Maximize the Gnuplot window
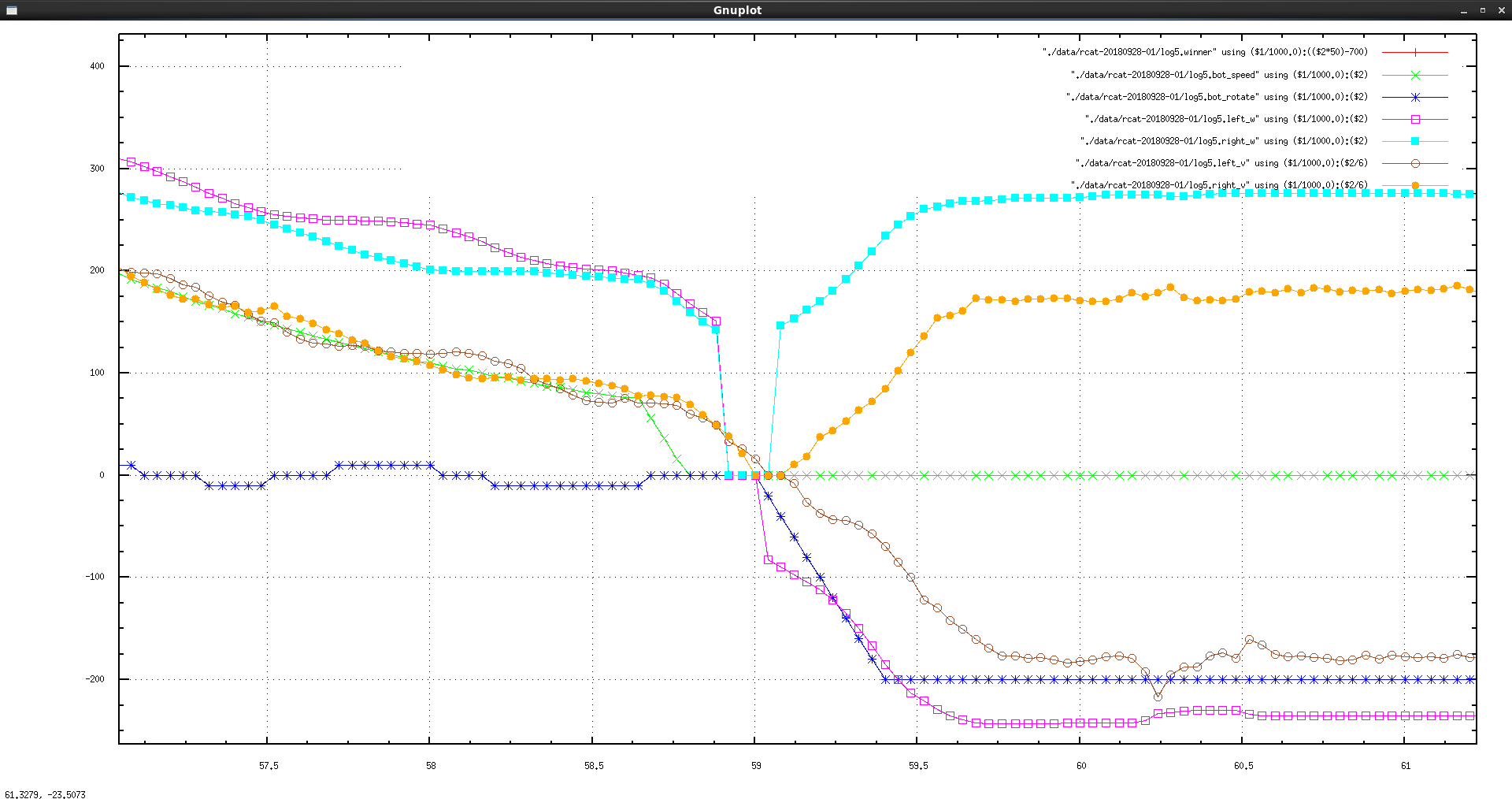Image resolution: width=1512 pixels, height=799 pixels. coord(1482,10)
